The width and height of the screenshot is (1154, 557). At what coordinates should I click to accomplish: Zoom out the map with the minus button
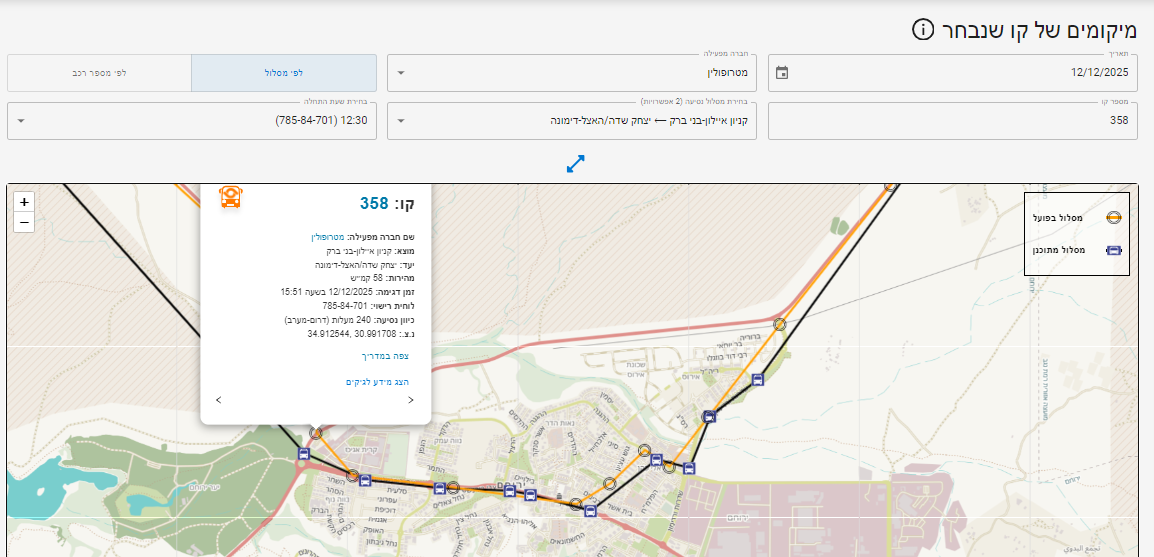click(x=24, y=222)
